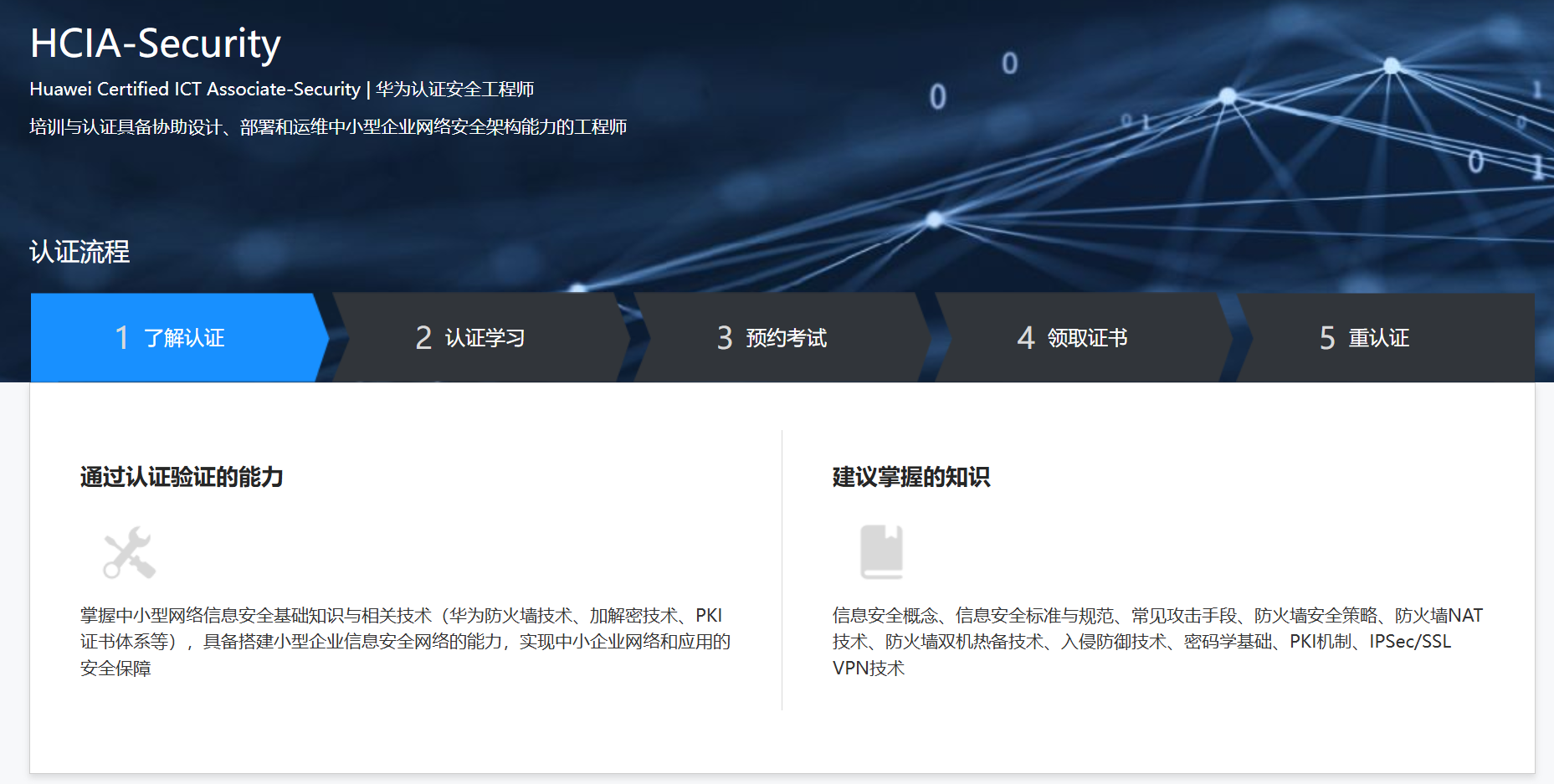This screenshot has height=784, width=1554.
Task: Open the 重认证 step tab
Action: 1385,337
